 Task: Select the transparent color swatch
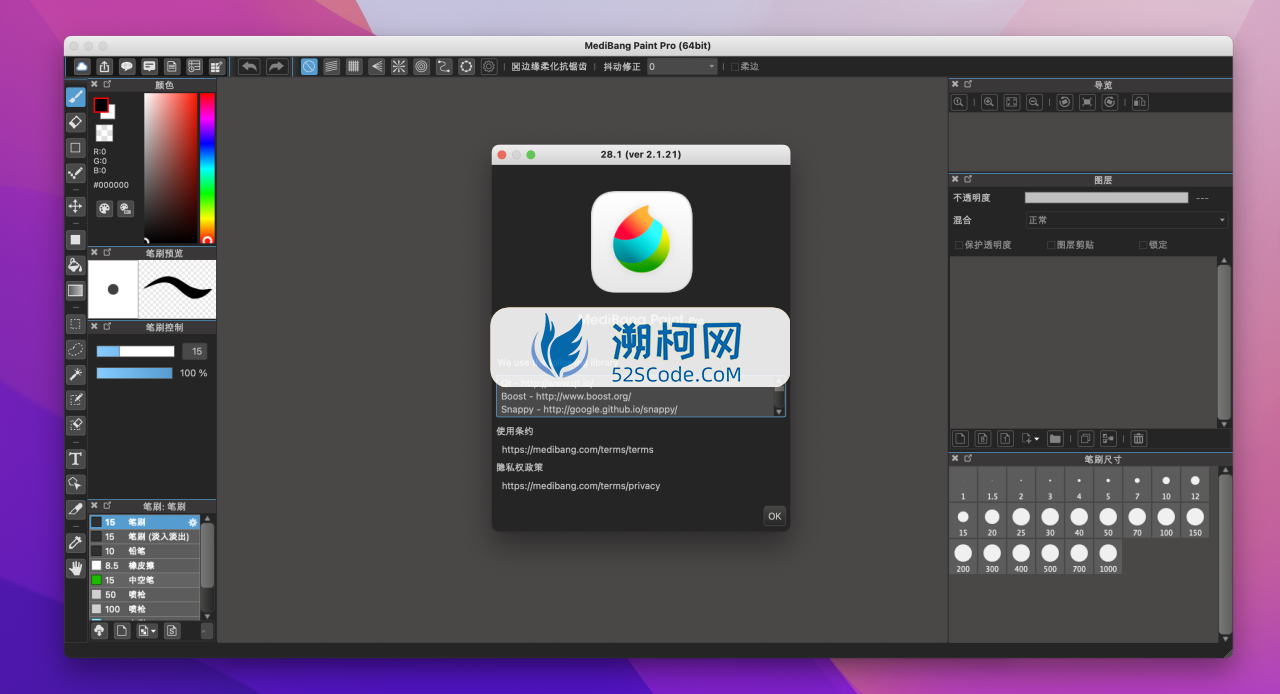pyautogui.click(x=104, y=133)
